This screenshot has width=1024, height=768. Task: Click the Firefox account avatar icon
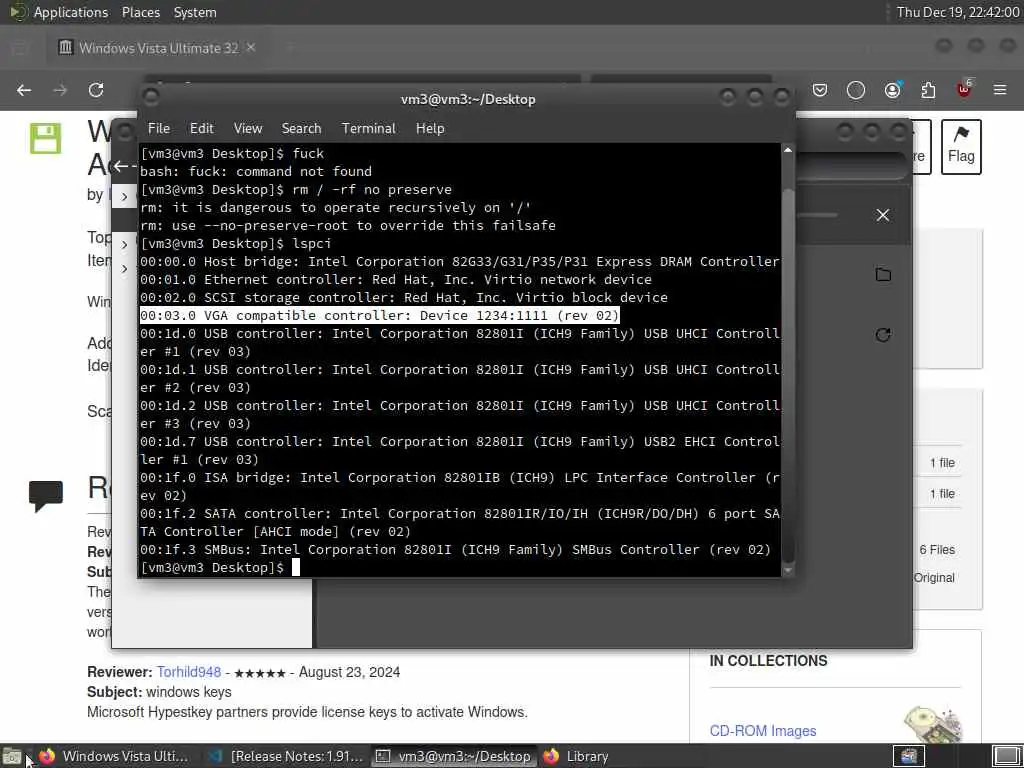pos(893,90)
